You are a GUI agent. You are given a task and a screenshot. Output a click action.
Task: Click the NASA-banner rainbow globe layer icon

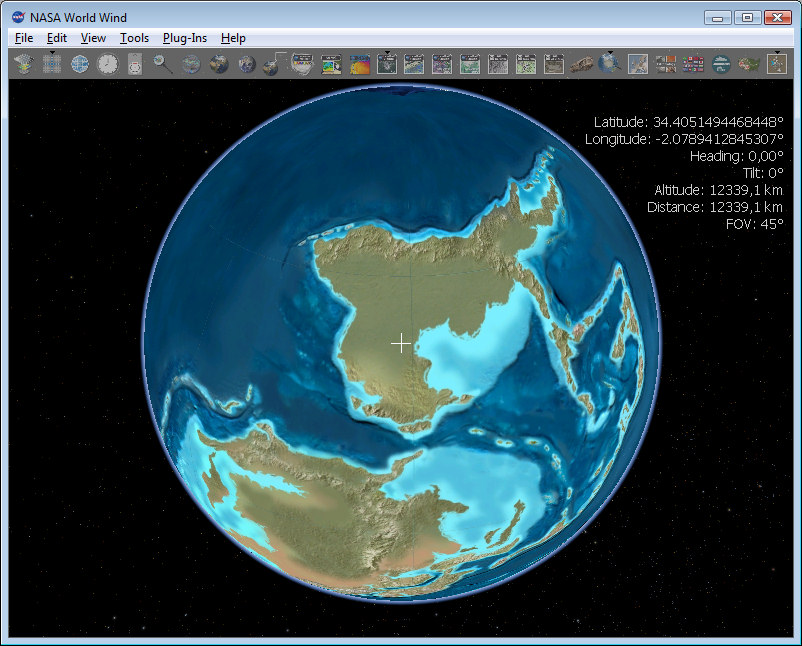click(302, 64)
